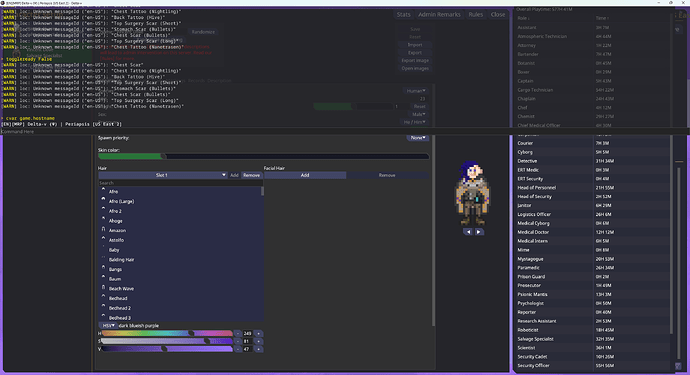This screenshot has height=375, width=690.
Task: Open the Hair Slot 1 dropdown
Action: click(x=163, y=175)
